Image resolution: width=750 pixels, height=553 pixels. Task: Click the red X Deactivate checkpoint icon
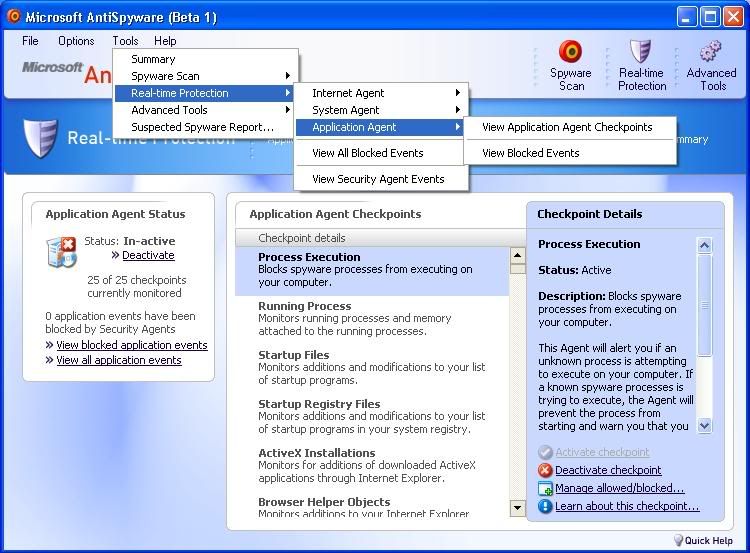click(545, 470)
